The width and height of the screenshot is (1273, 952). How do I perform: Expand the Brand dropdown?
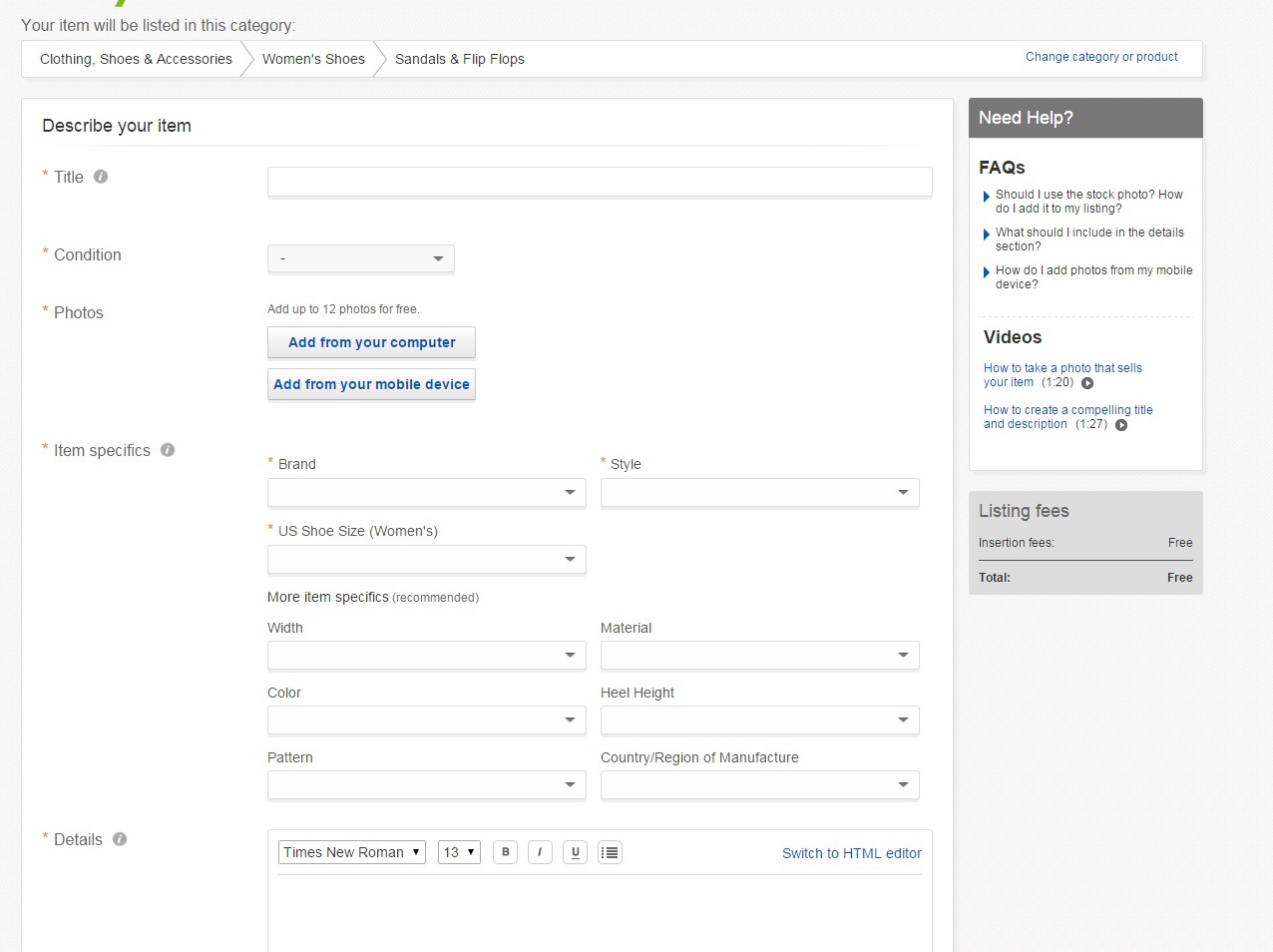426,492
